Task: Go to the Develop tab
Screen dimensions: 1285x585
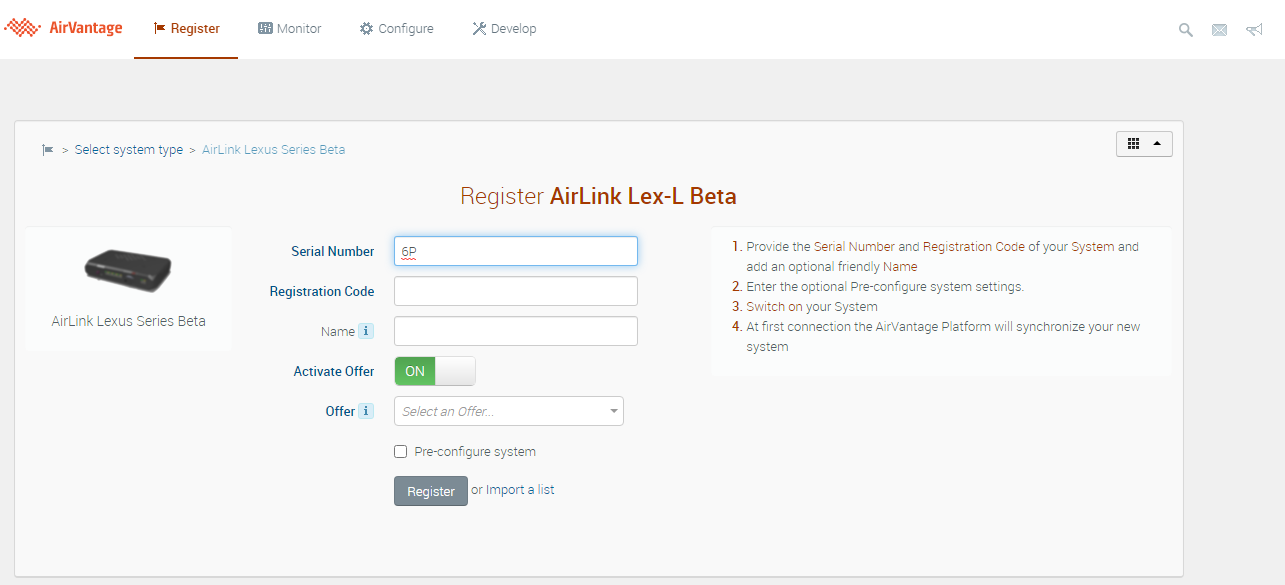Action: point(504,29)
